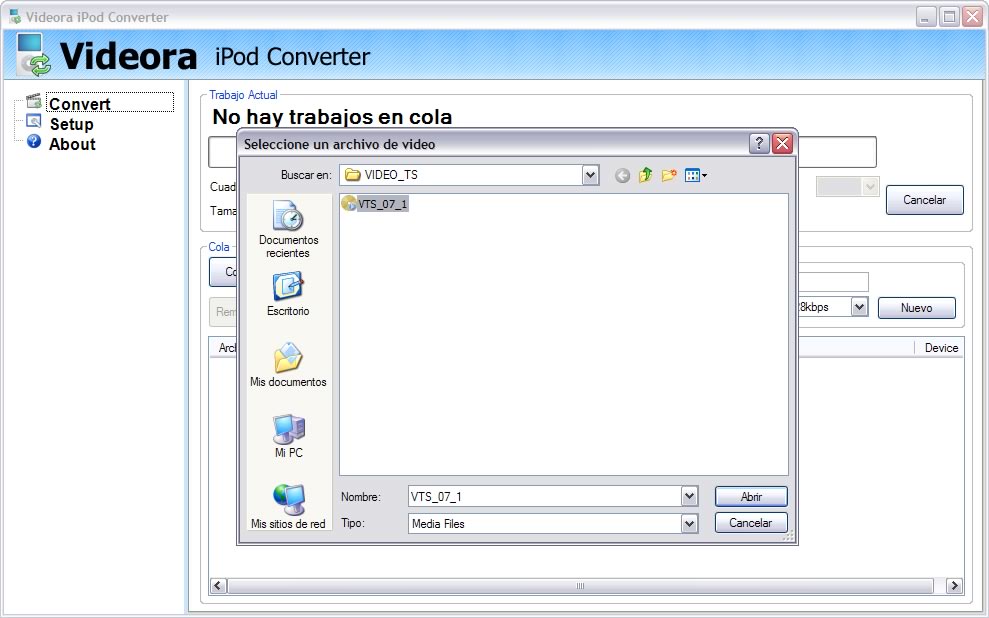The width and height of the screenshot is (989, 618).
Task: Click the VIDEO_TS folder icon in Buscar en
Action: click(x=353, y=175)
